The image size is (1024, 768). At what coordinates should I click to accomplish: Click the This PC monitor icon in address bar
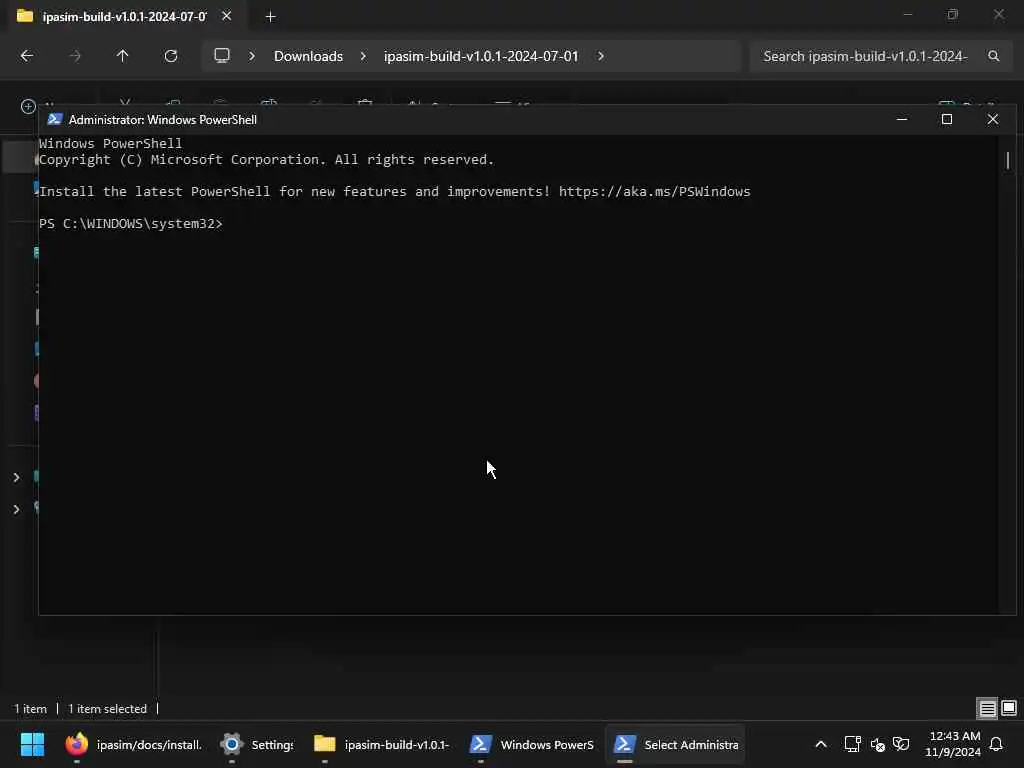click(222, 56)
